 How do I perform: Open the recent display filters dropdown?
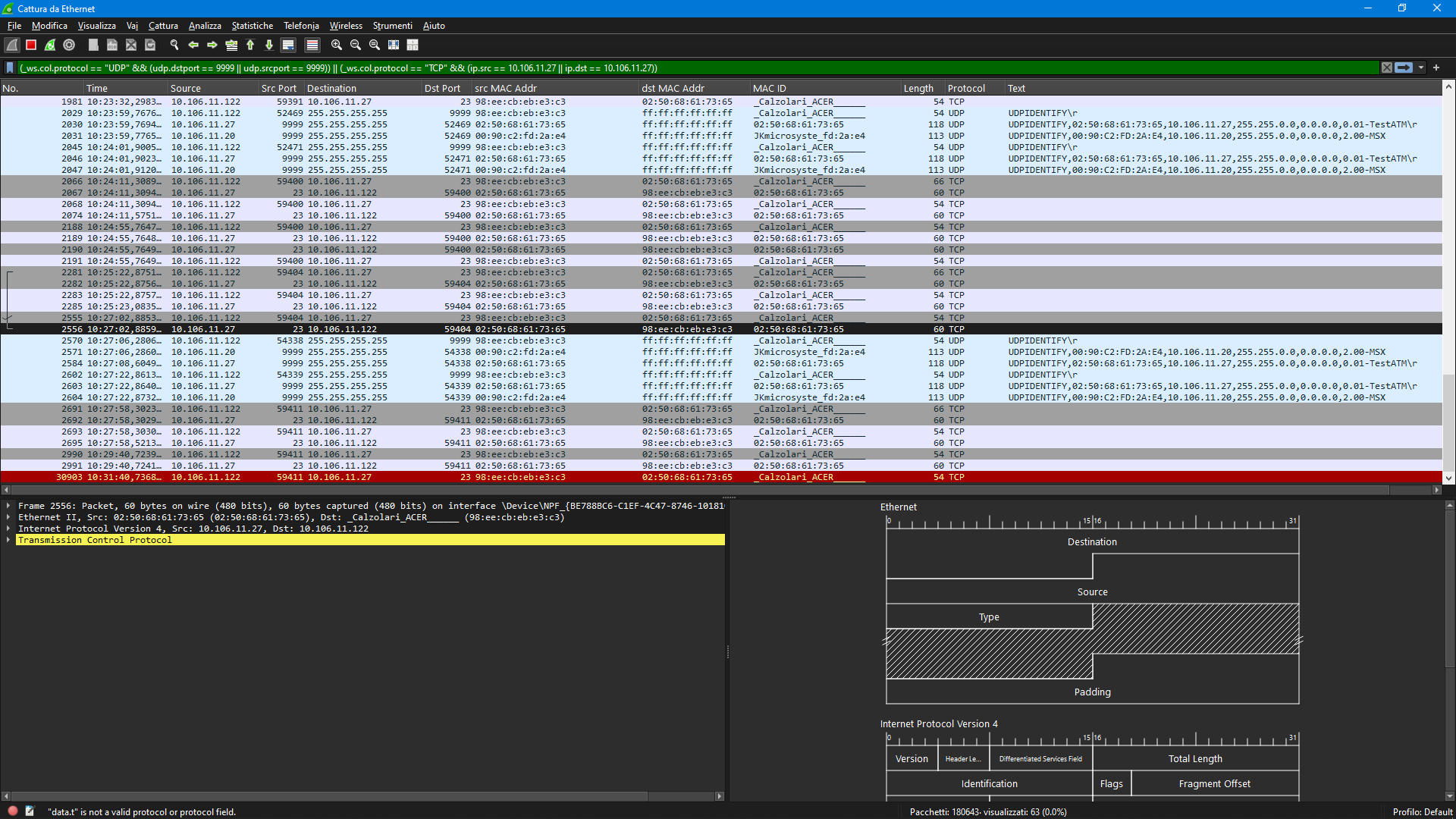tap(1421, 67)
